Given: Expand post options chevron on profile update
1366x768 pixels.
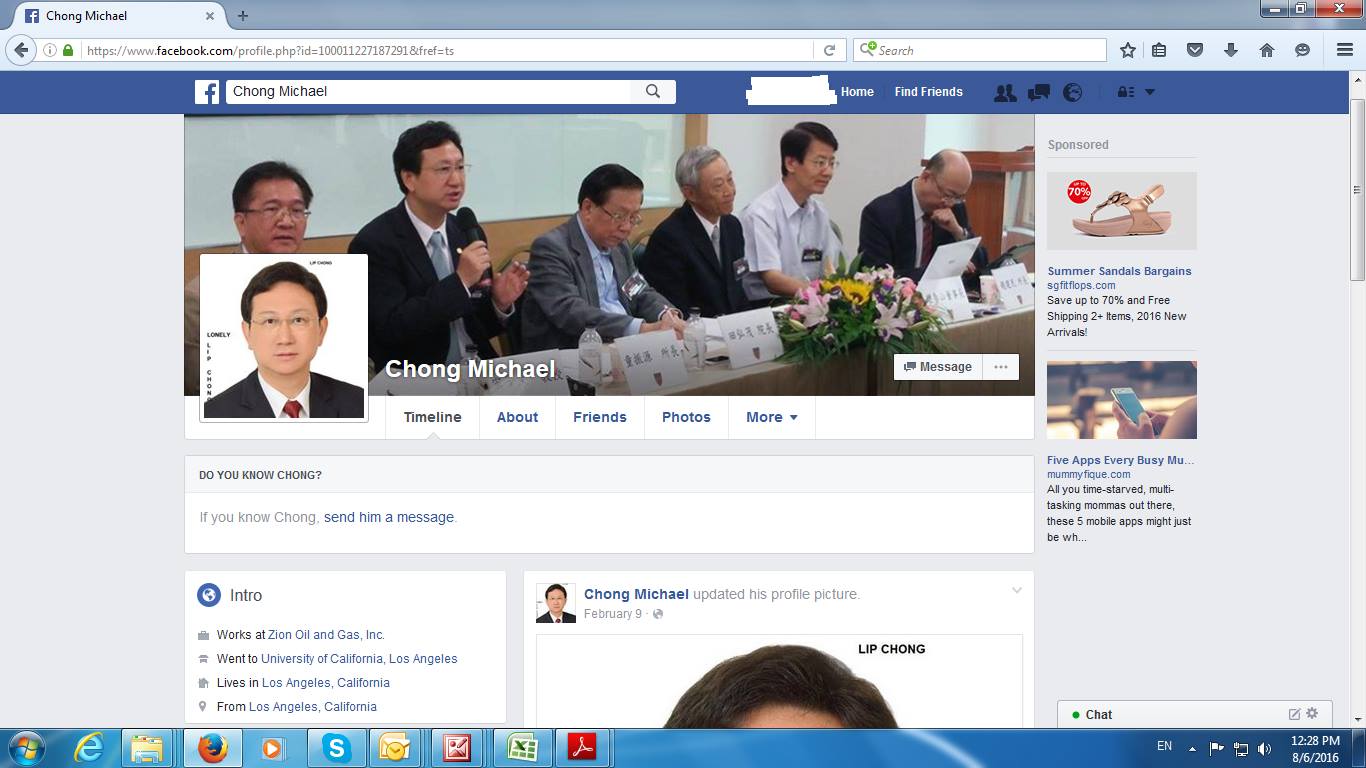Looking at the screenshot, I should click(x=1016, y=591).
